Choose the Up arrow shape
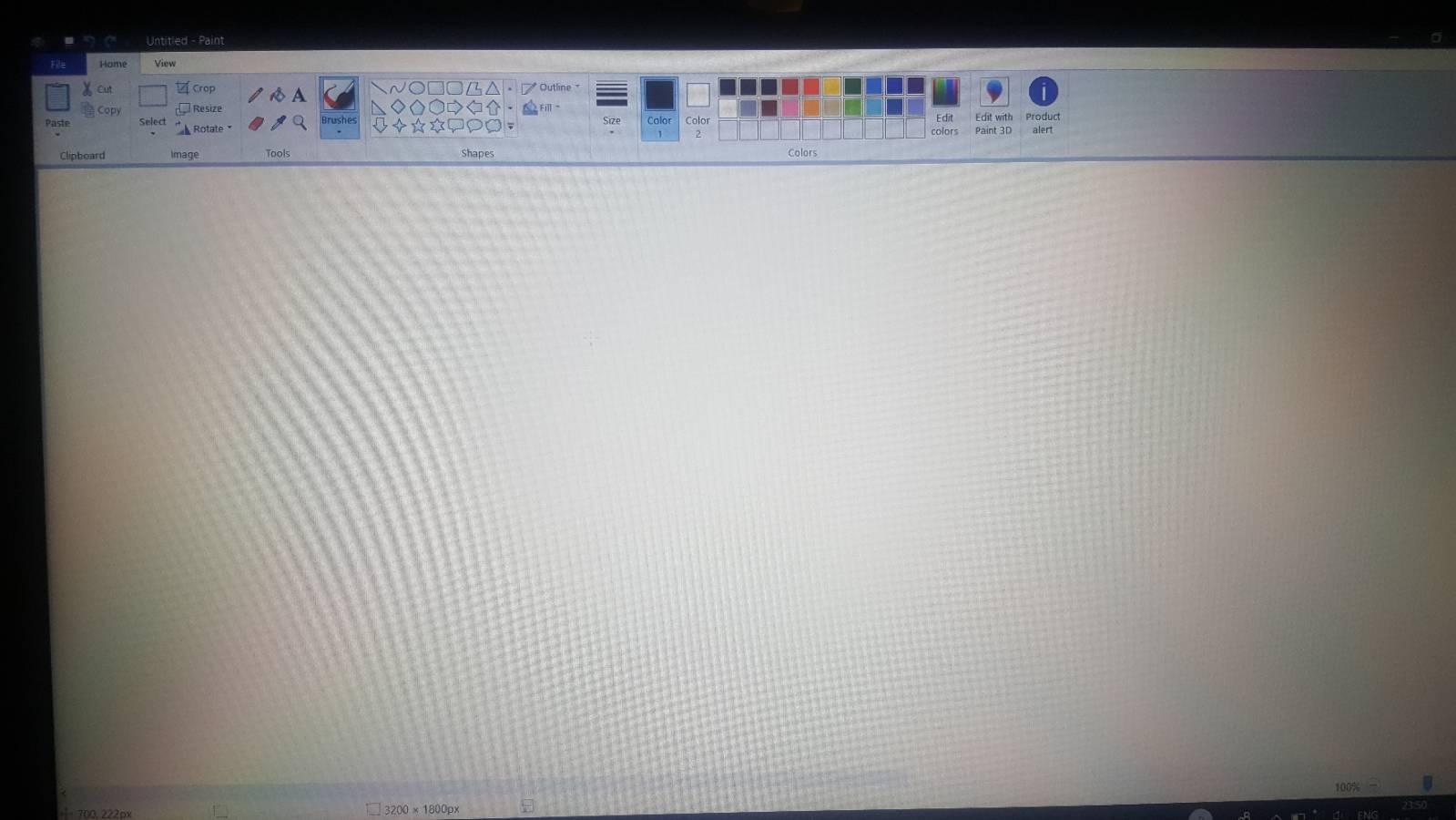 click(x=493, y=108)
